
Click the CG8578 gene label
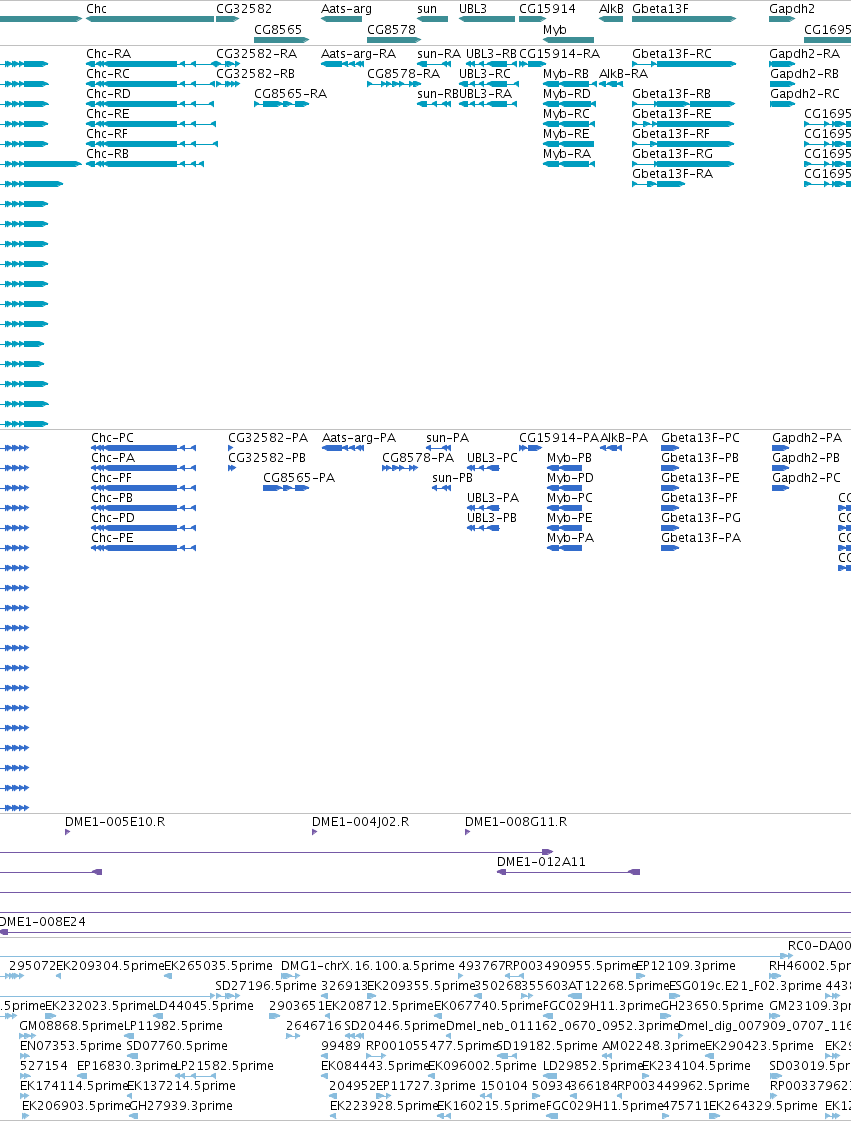pyautogui.click(x=391, y=29)
